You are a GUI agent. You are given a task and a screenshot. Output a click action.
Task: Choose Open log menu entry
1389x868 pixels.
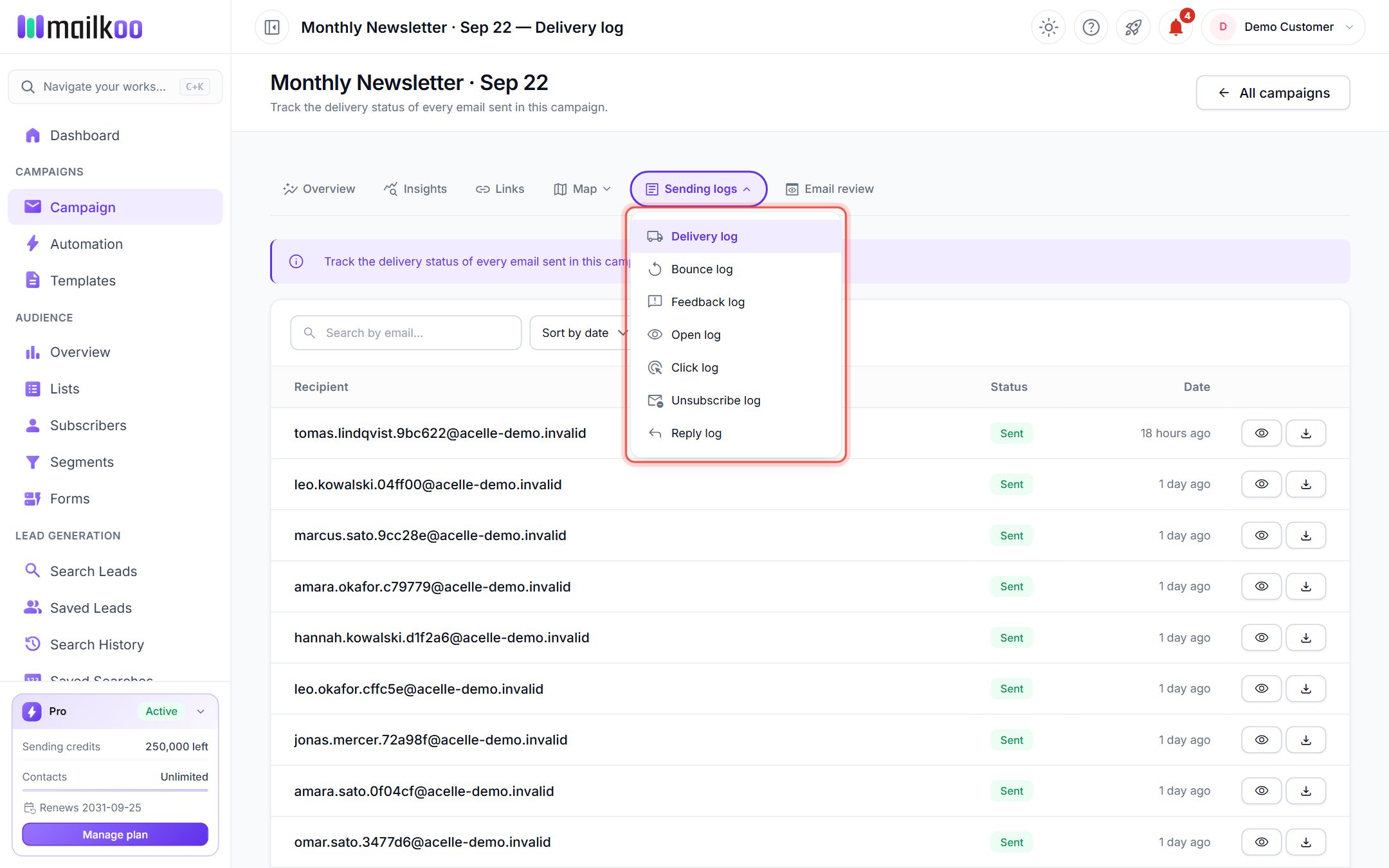pyautogui.click(x=736, y=334)
